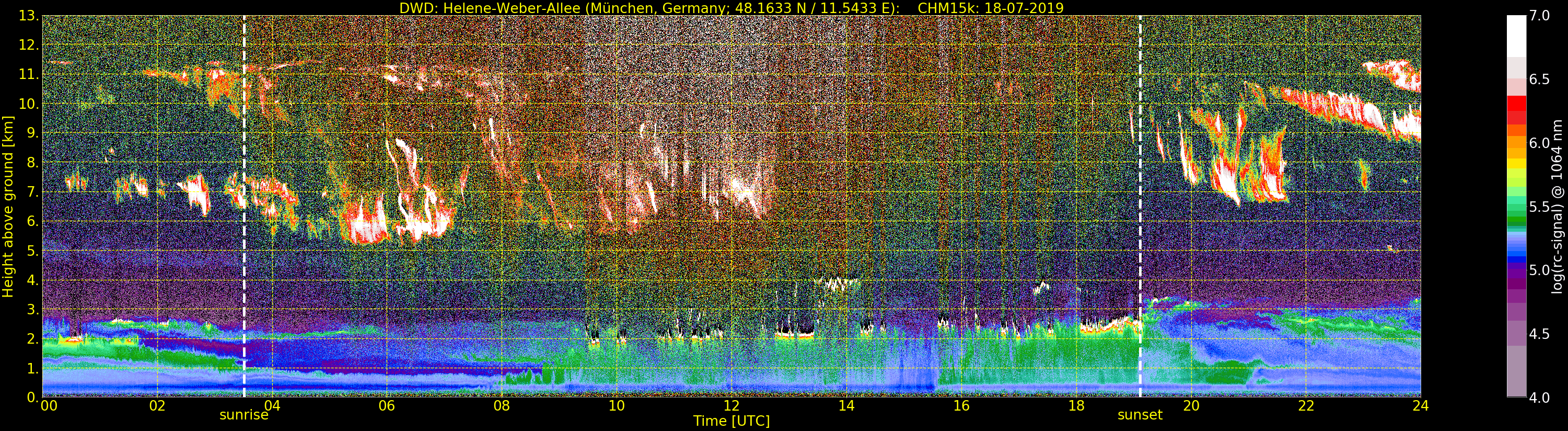
Task: Click colorbar value label '4.5'
Action: point(1539,334)
